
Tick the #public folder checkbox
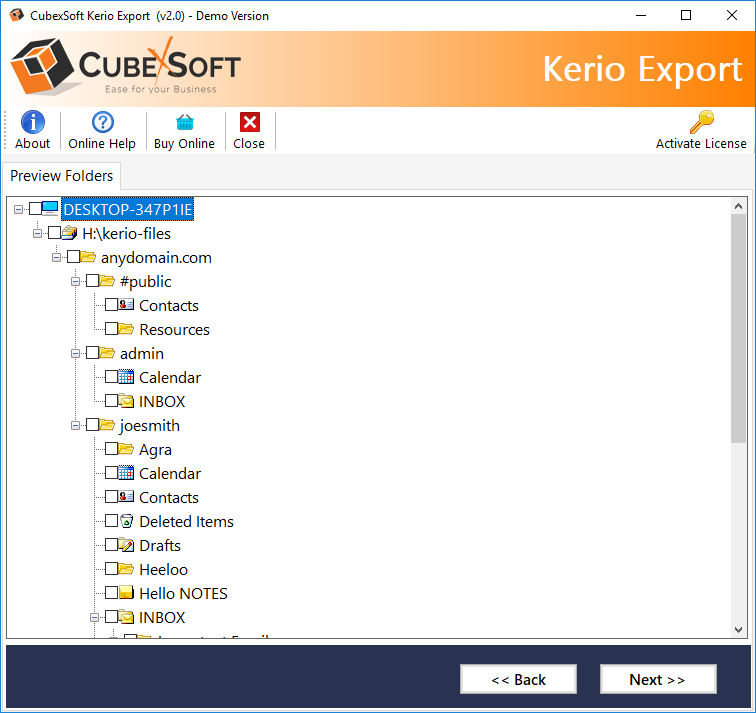click(x=92, y=281)
